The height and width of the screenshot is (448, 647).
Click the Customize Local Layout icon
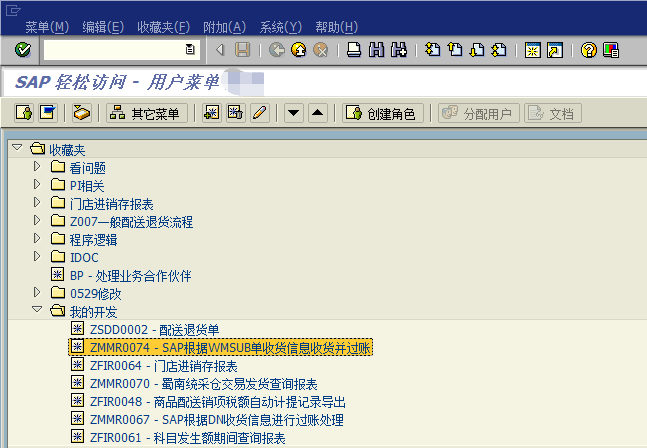(611, 50)
